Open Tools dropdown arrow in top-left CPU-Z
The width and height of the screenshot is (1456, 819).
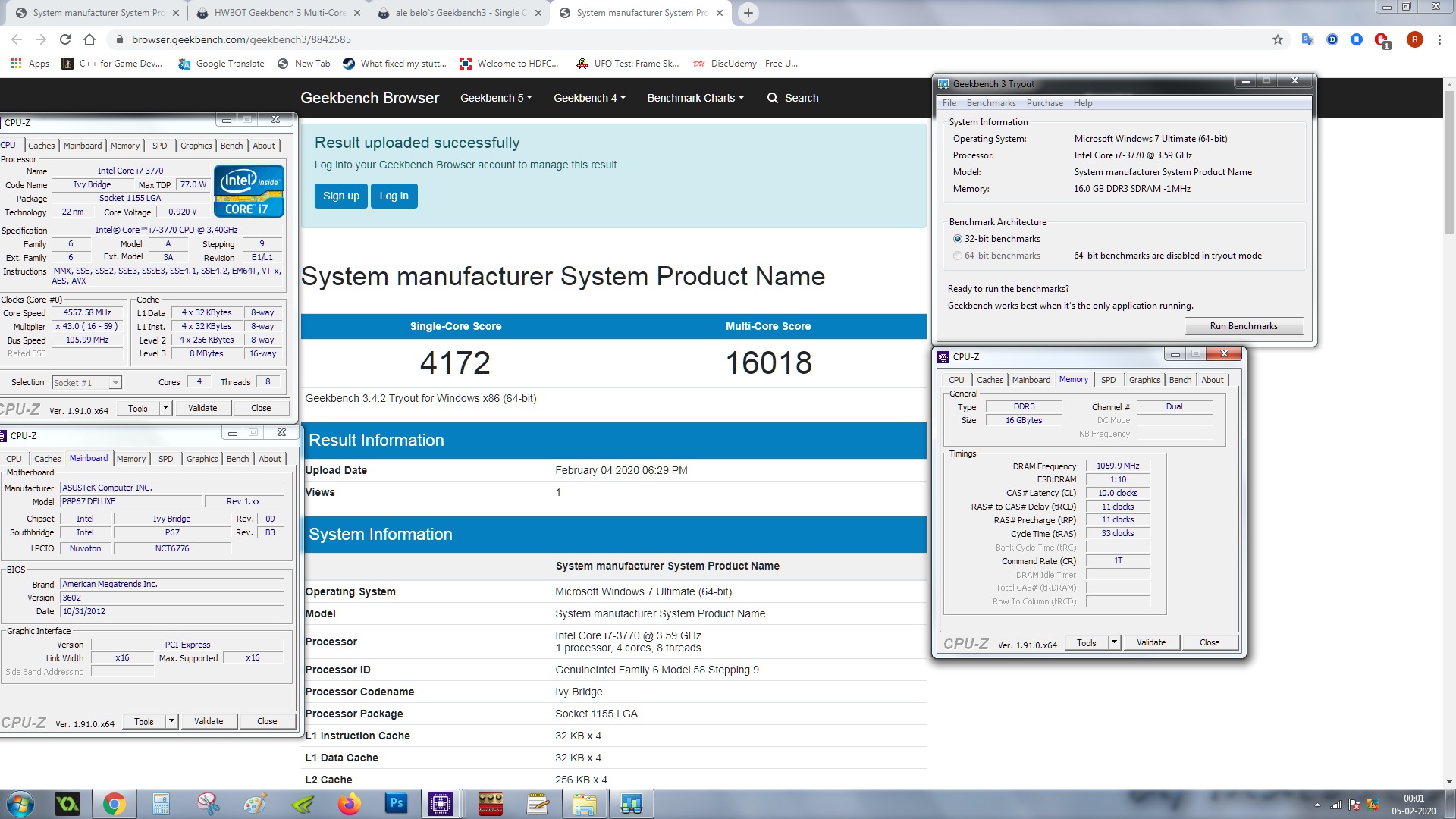tap(165, 408)
